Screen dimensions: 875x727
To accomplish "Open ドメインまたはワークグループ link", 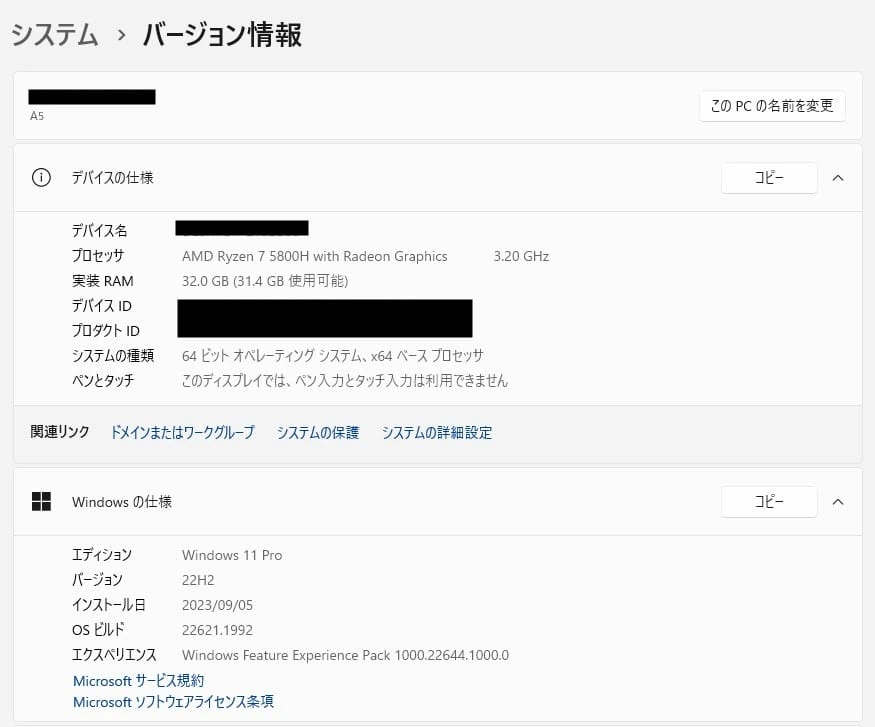I will coord(182,433).
